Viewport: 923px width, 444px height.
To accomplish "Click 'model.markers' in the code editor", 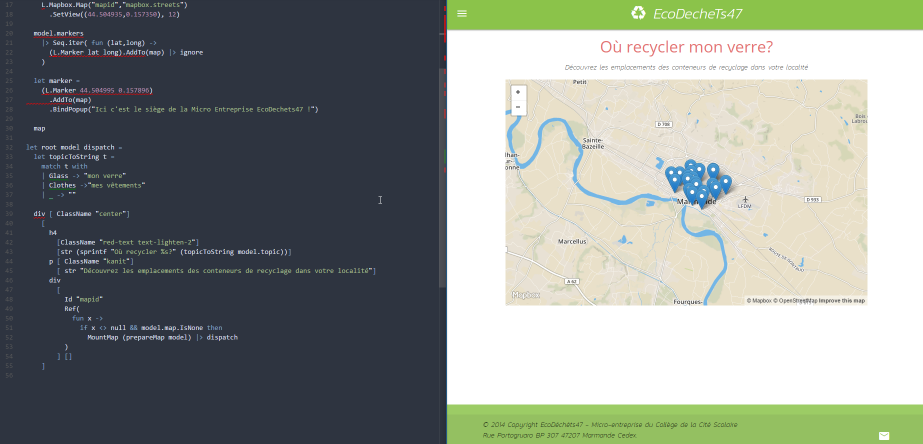I will pos(58,34).
